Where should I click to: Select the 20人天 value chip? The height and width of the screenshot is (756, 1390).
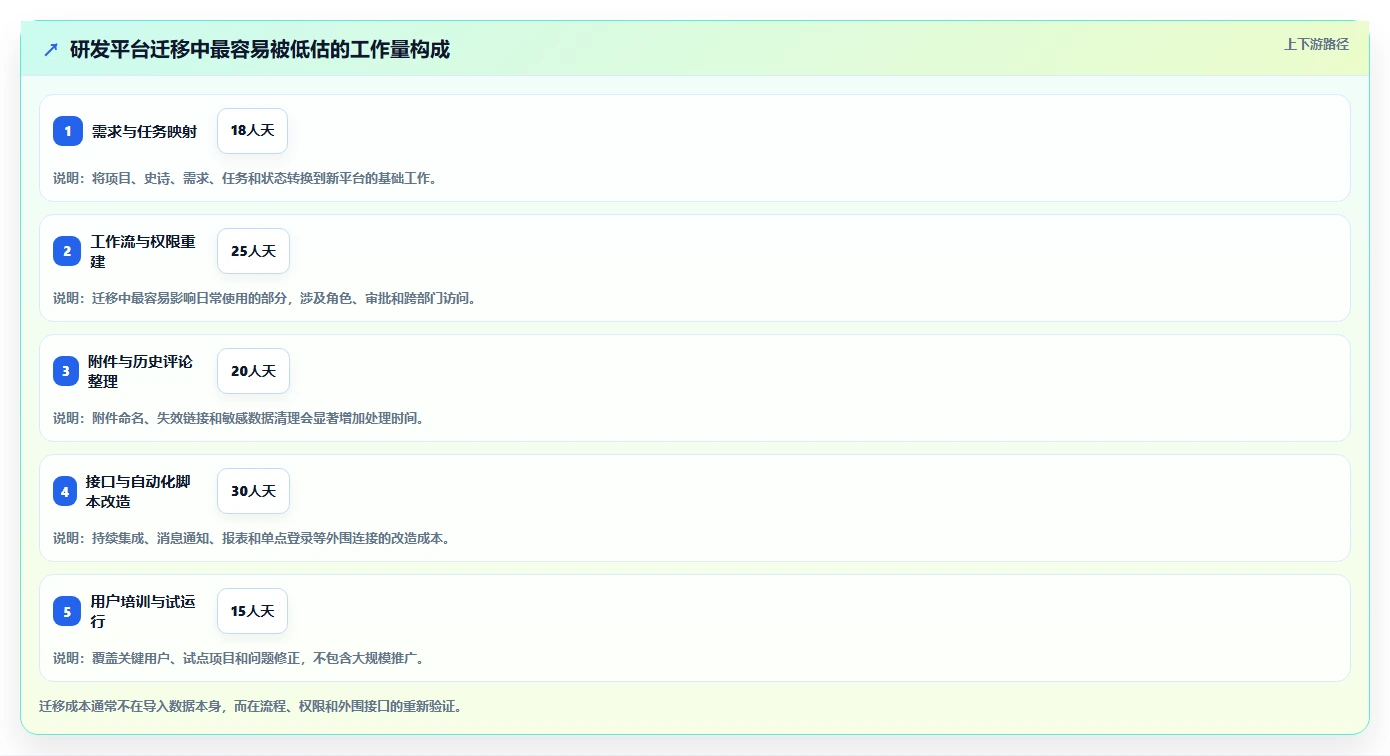[x=253, y=371]
